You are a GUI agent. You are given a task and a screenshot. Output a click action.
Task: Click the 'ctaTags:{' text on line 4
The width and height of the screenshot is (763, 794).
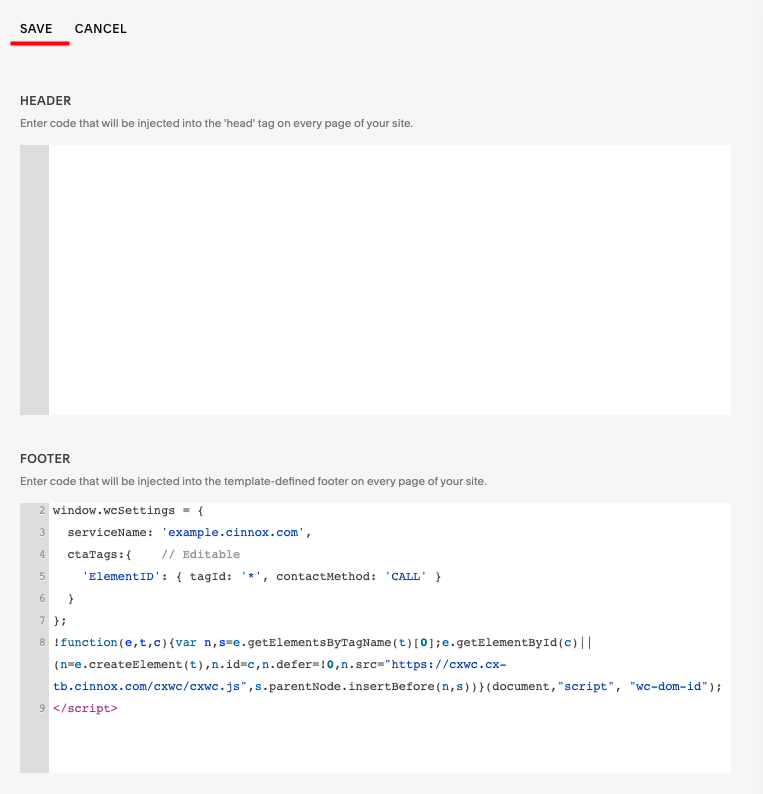point(99,554)
